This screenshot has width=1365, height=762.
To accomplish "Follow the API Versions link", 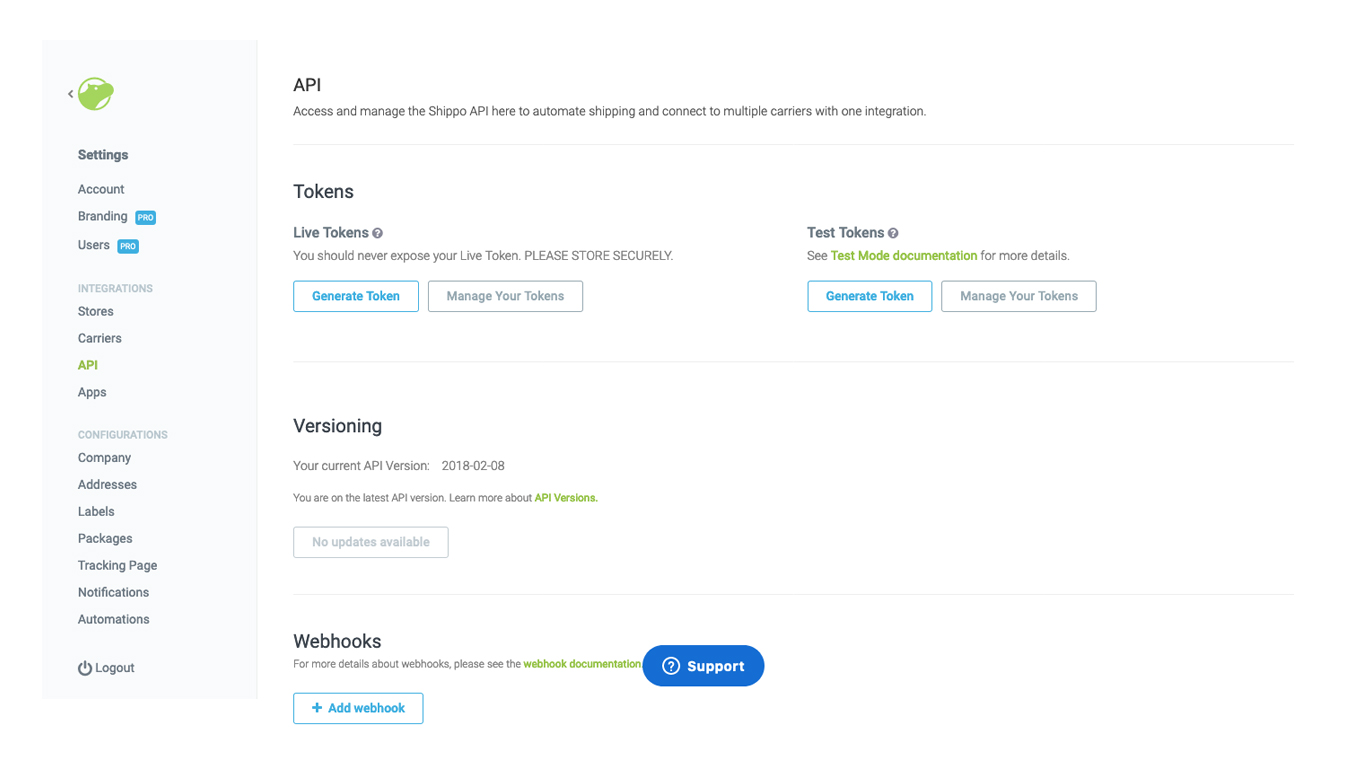I will (566, 498).
